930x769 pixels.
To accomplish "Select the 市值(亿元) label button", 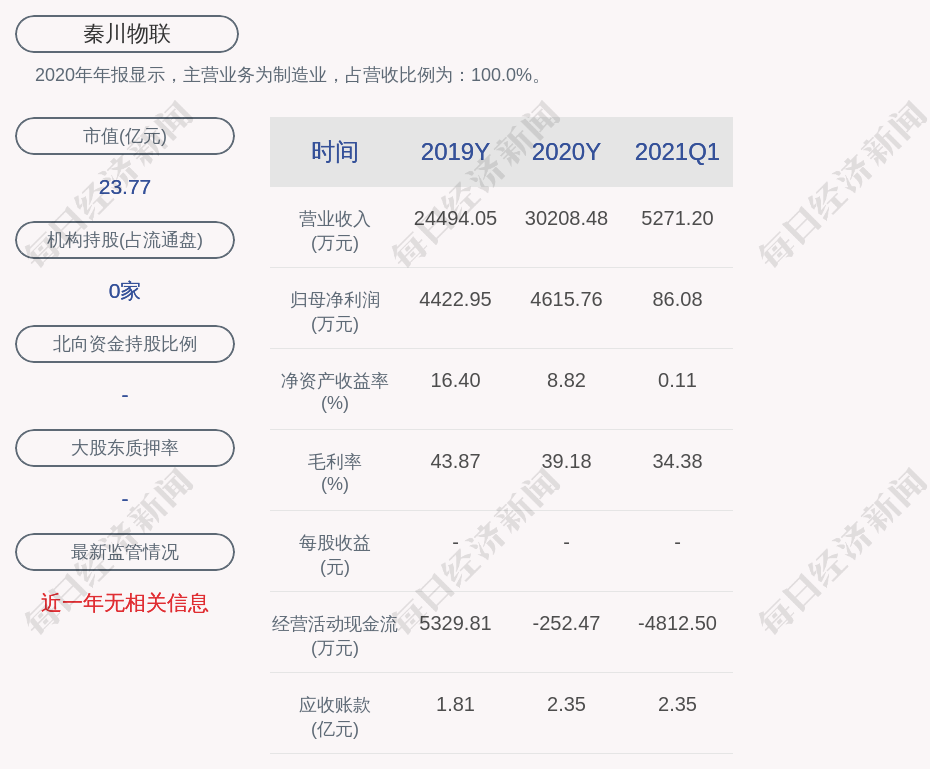I will pyautogui.click(x=125, y=136).
